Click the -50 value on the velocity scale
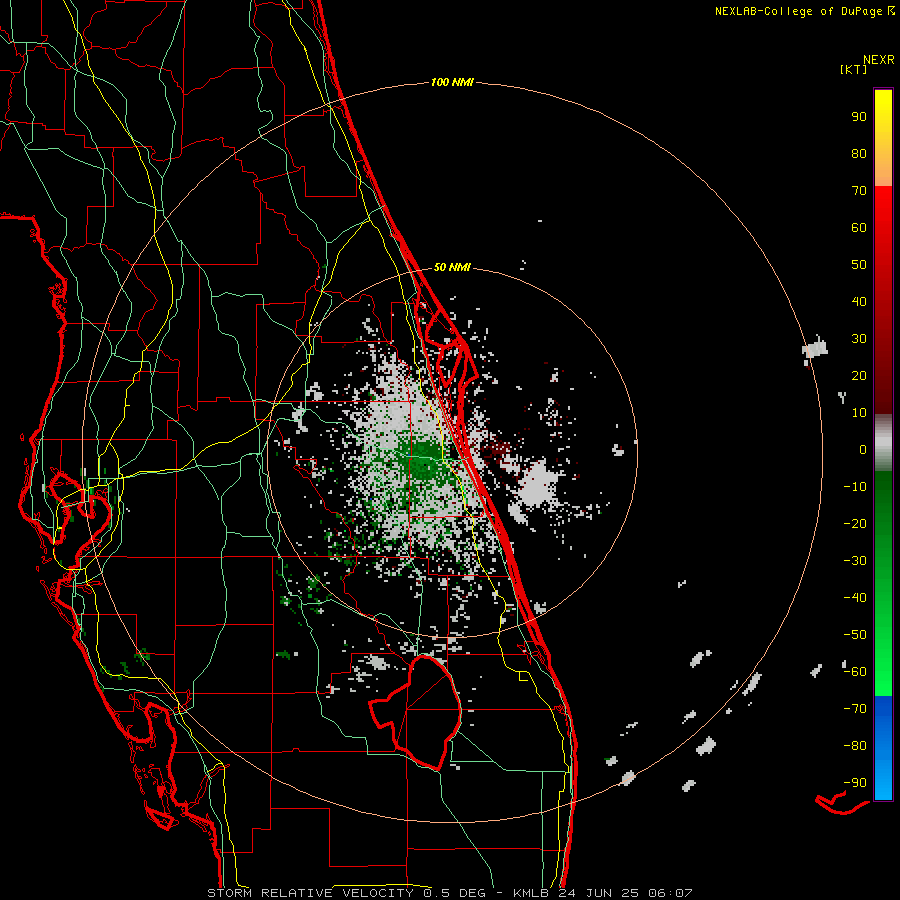900x900 pixels. point(855,635)
